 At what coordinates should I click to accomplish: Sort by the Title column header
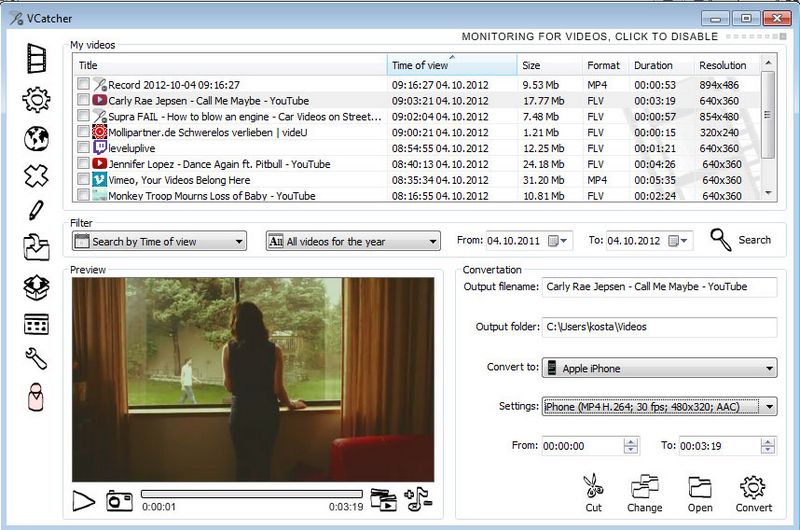point(230,65)
